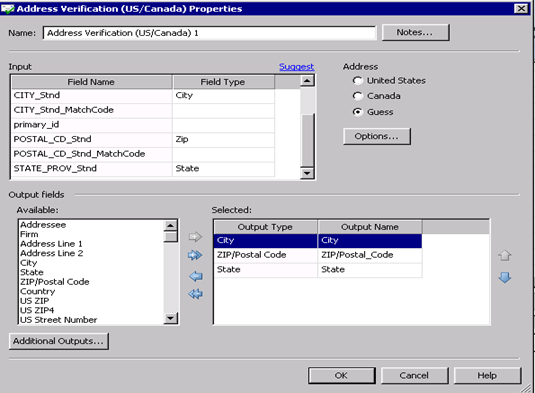Click the Help button

(487, 376)
